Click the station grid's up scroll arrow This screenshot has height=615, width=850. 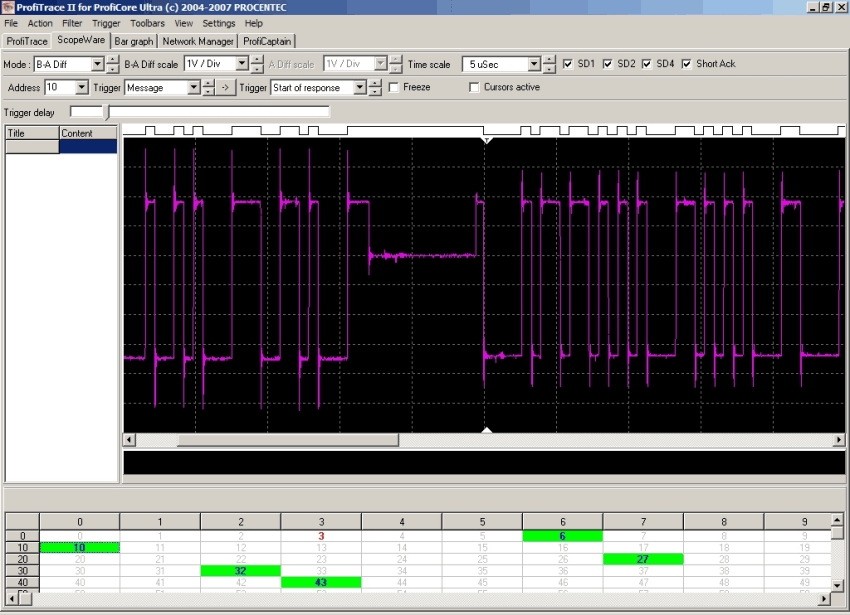pyautogui.click(x=837, y=521)
